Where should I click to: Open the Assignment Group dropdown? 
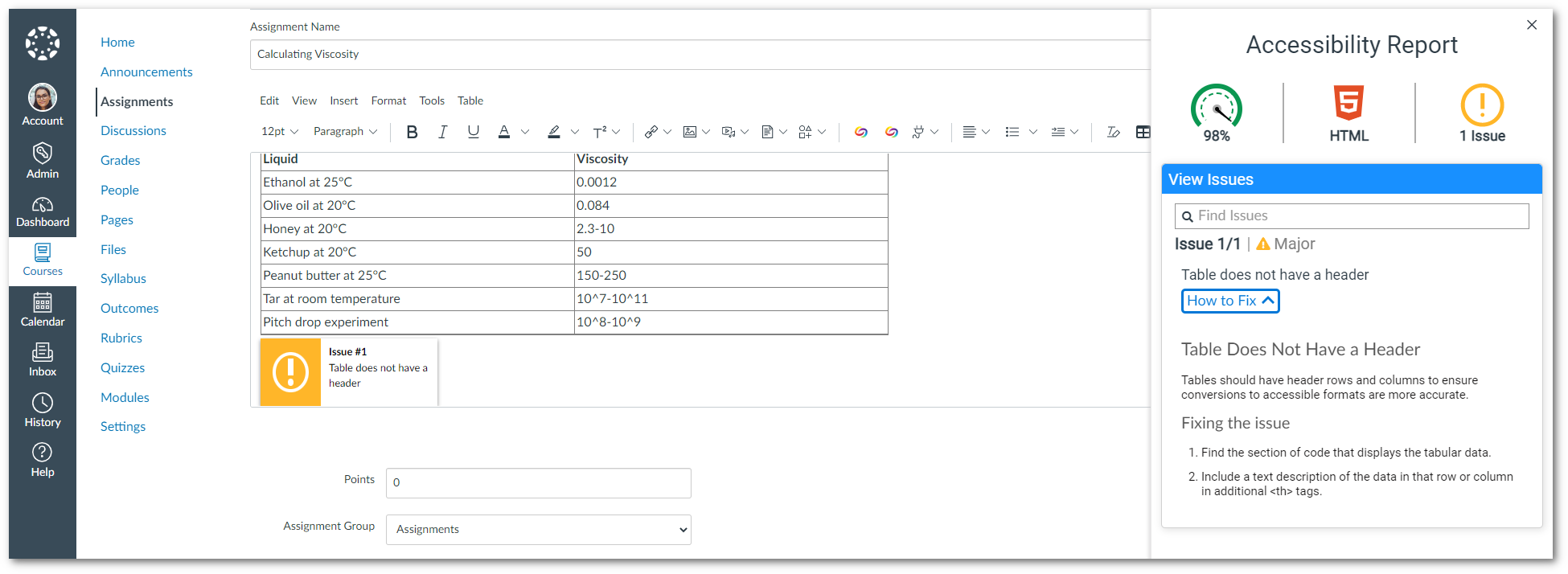(x=538, y=530)
